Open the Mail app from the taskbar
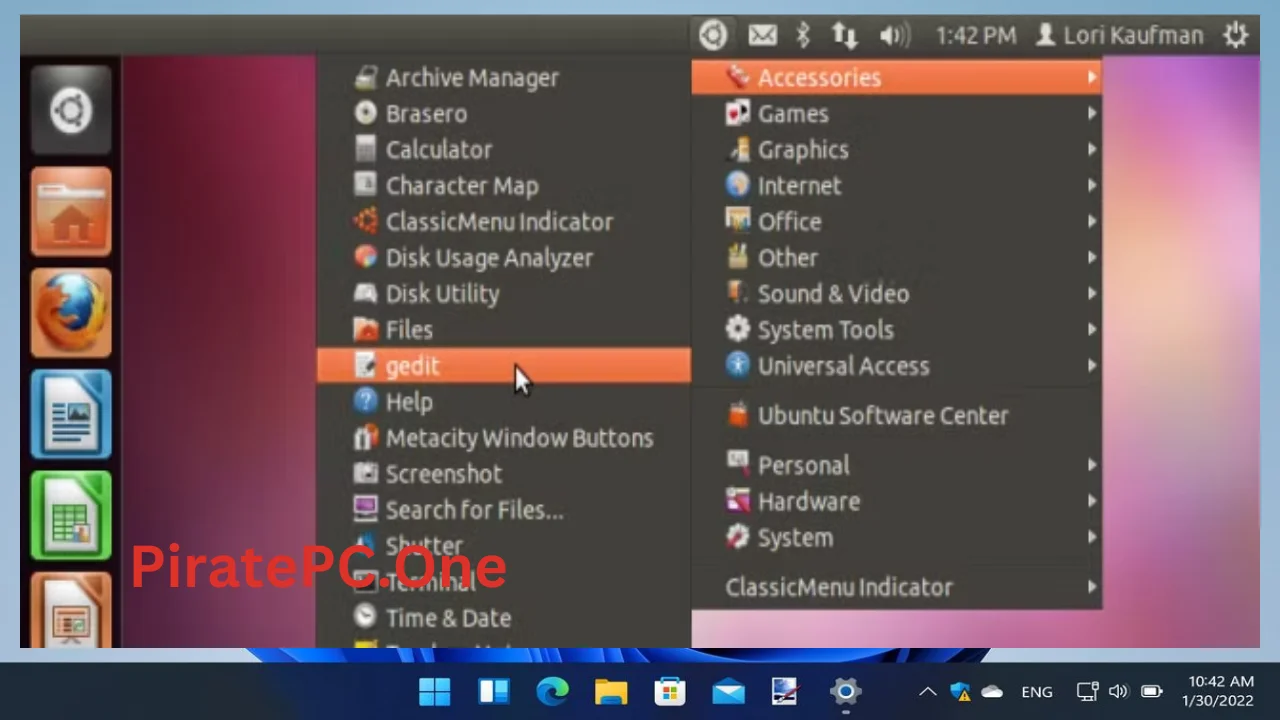The height and width of the screenshot is (720, 1280). [x=728, y=691]
